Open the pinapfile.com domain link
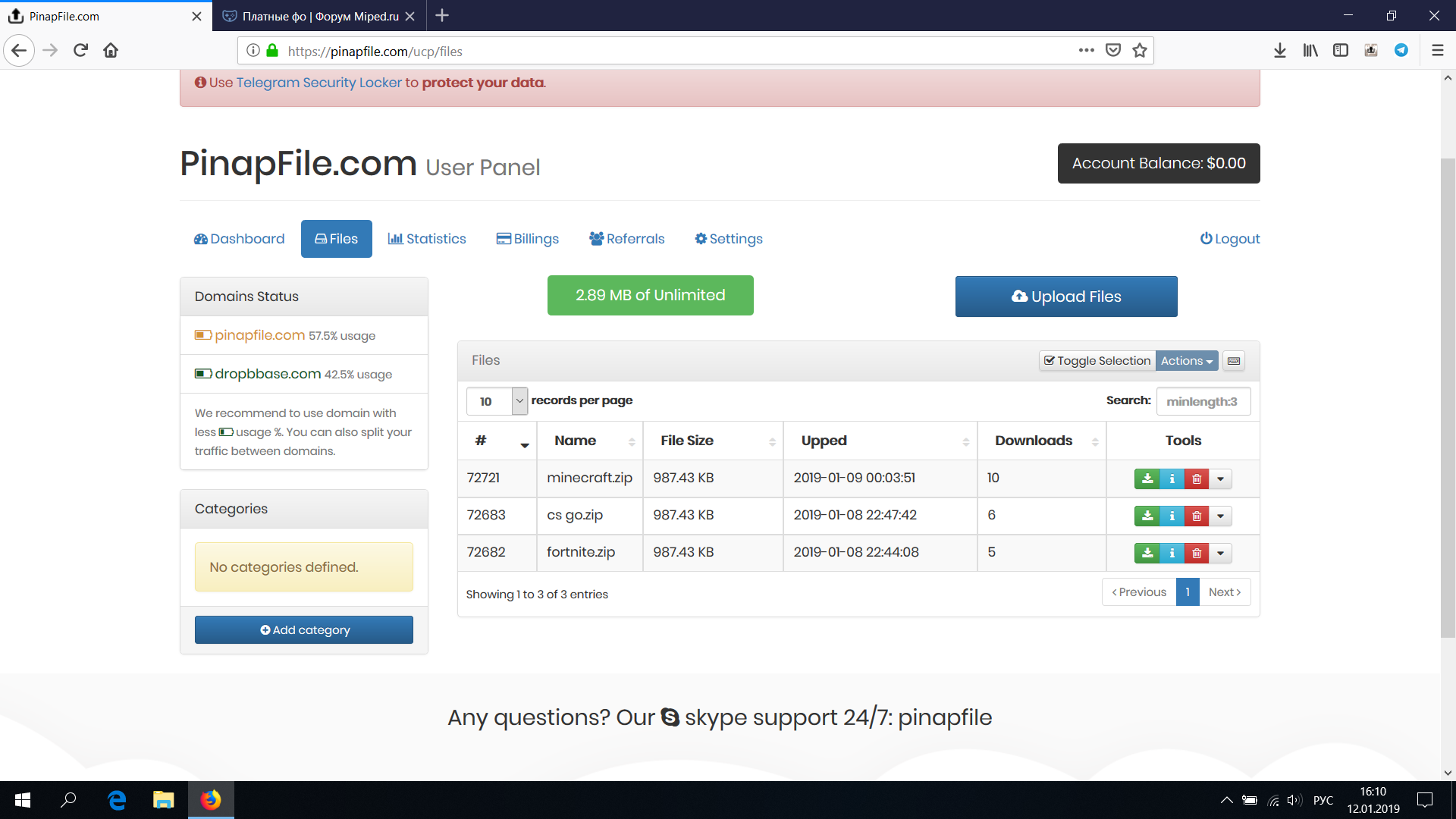Viewport: 1456px width, 819px height. 260,335
